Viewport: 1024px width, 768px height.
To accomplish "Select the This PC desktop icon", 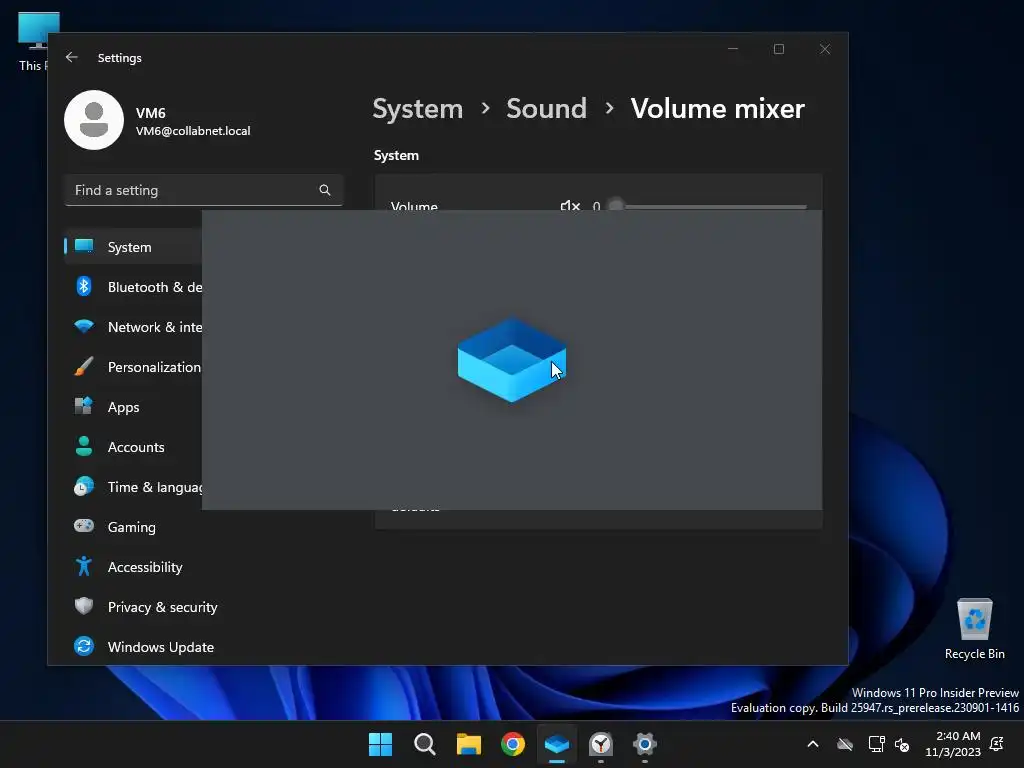I will (x=33, y=40).
